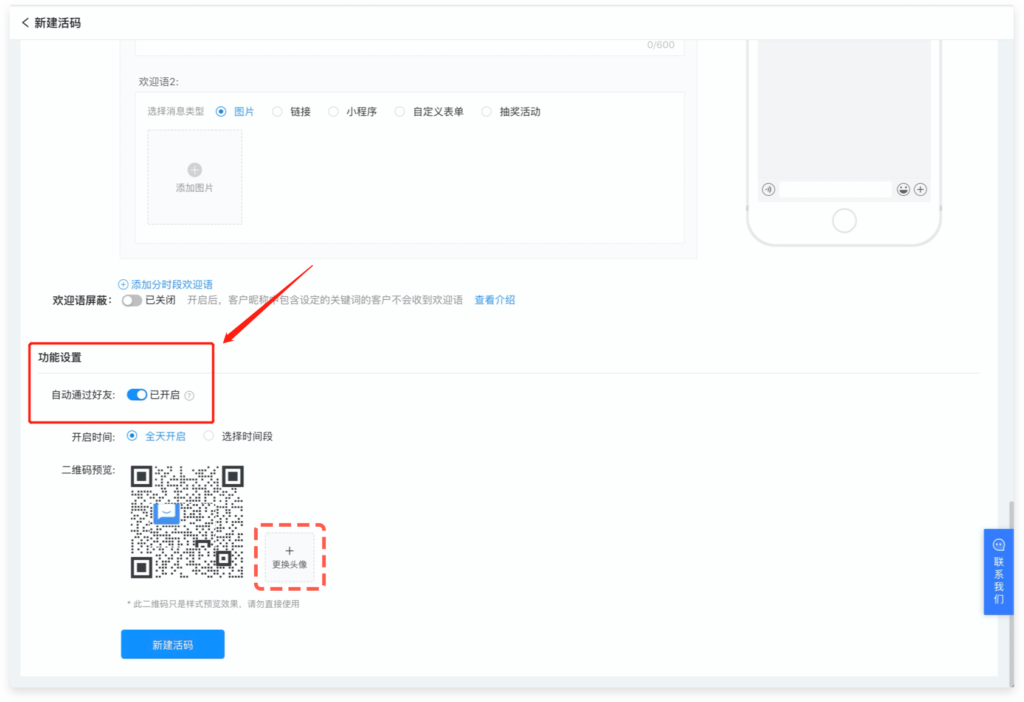The width and height of the screenshot is (1024, 702).
Task: Click the plus icon beside 添加分时段欢迎语
Action: point(123,285)
